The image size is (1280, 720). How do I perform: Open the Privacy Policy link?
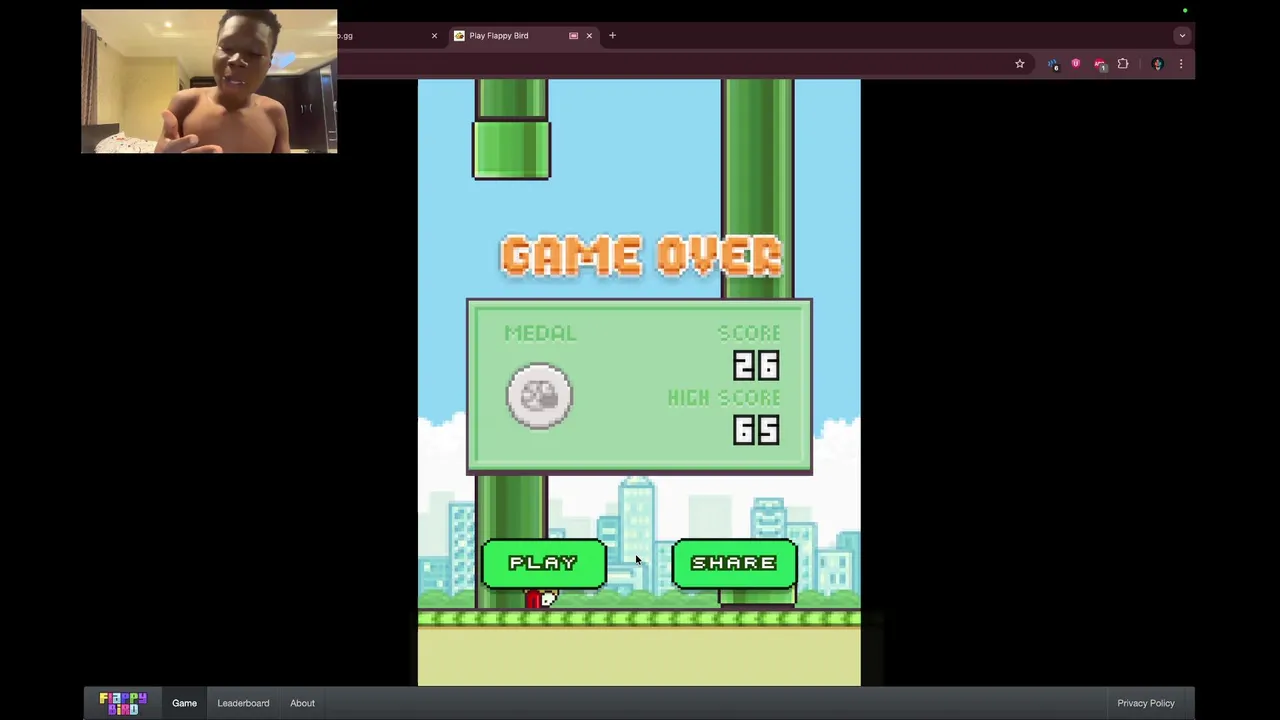coord(1146,703)
